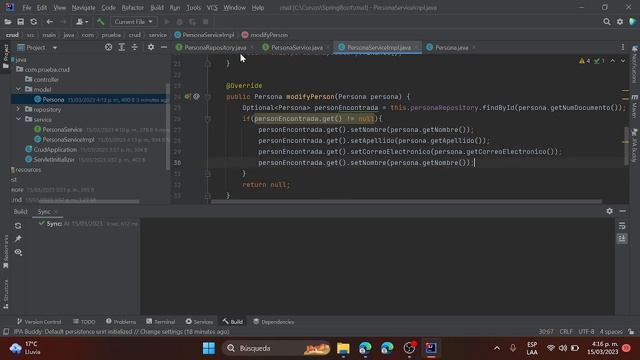Open 4 spaces indent selector
The height and width of the screenshot is (360, 640).
[611, 331]
